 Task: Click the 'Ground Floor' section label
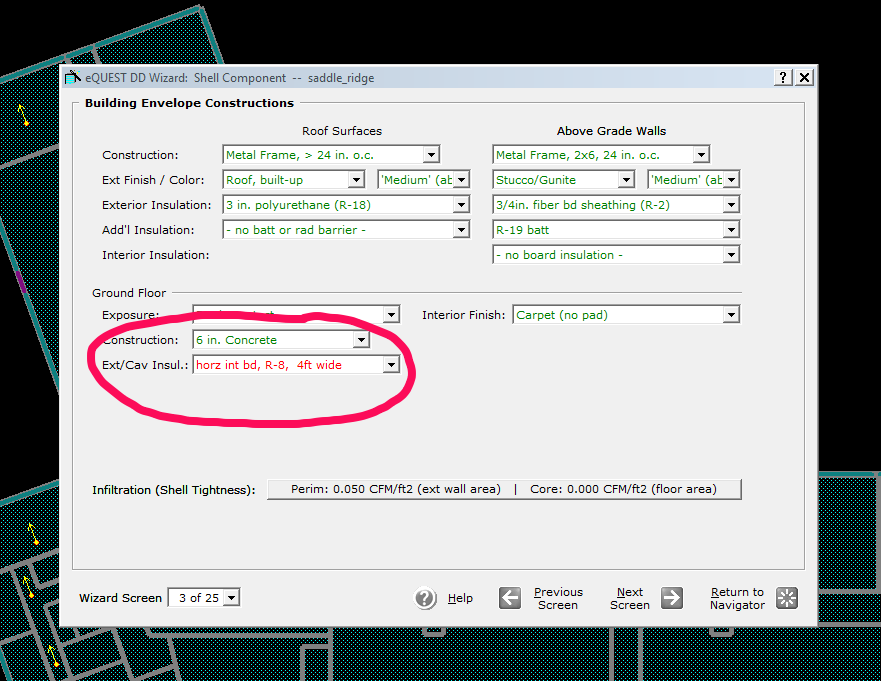point(129,293)
